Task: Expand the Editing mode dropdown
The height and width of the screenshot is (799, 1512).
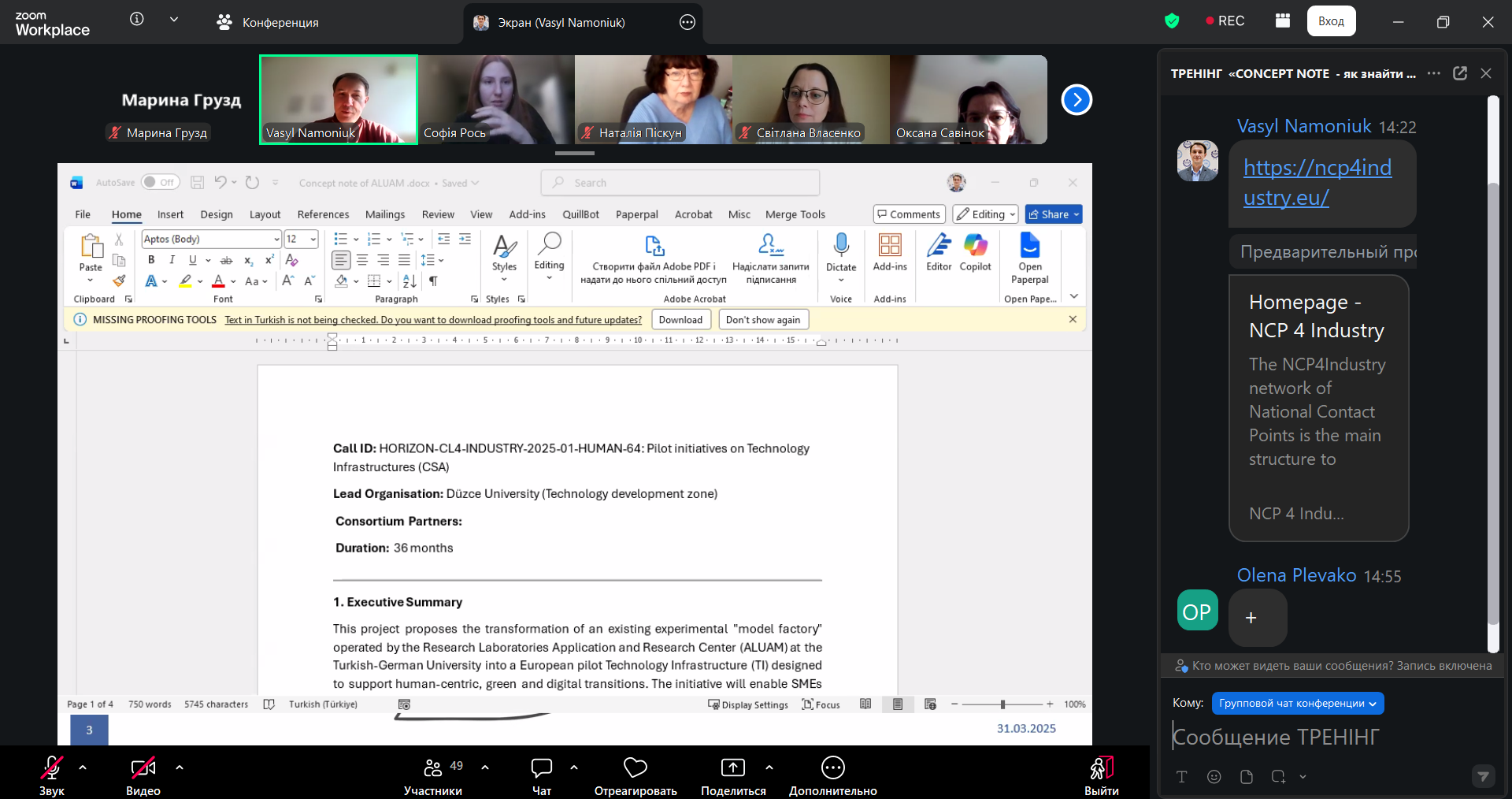Action: (x=985, y=214)
